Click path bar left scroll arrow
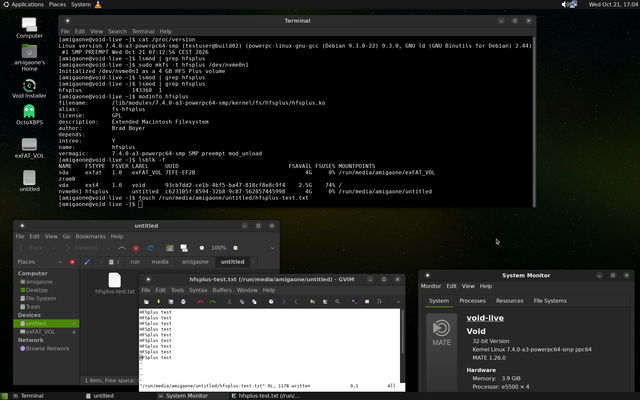Image resolution: width=640 pixels, height=400 pixels. [x=101, y=262]
